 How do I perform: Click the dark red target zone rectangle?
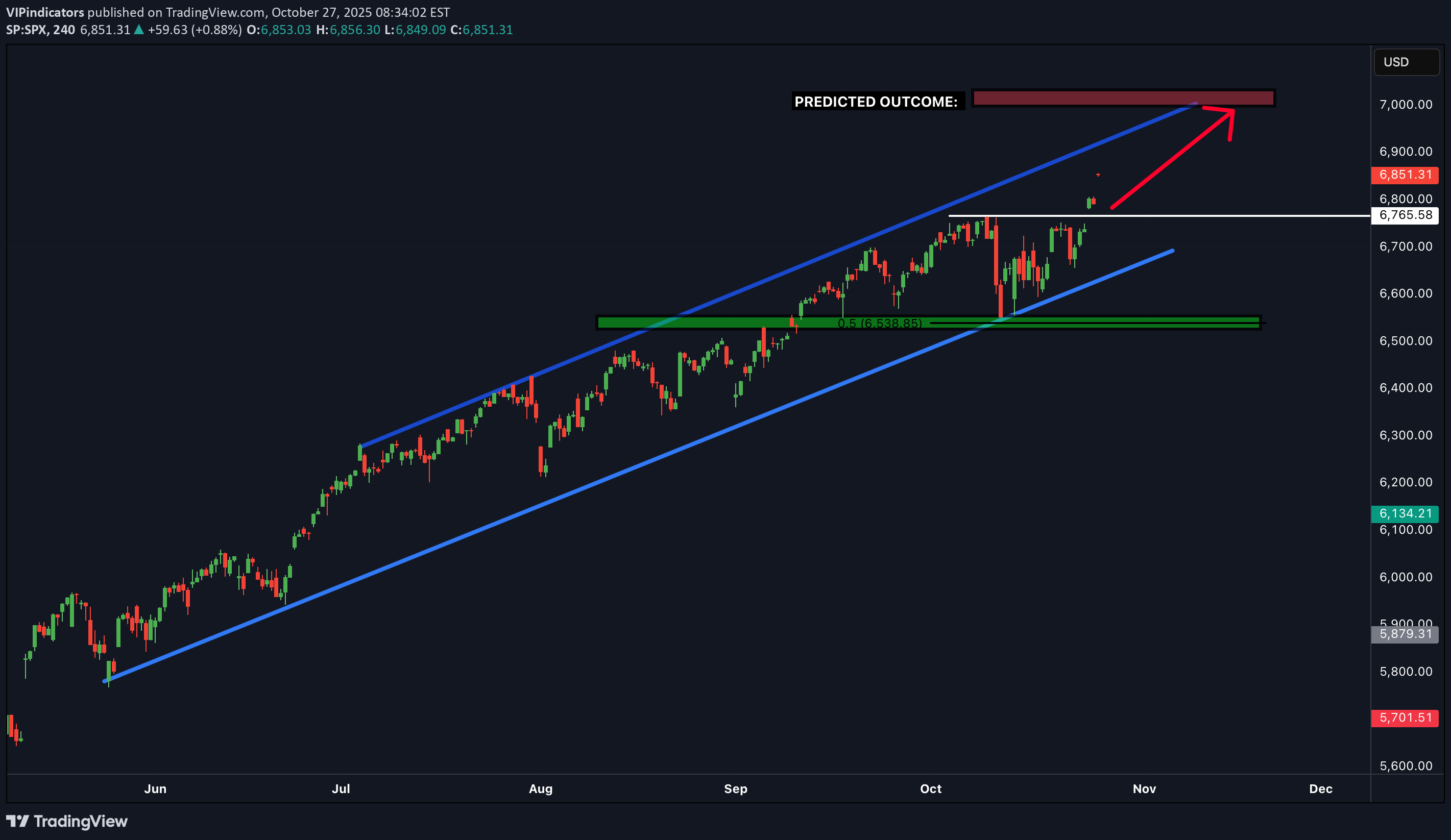coord(1123,98)
